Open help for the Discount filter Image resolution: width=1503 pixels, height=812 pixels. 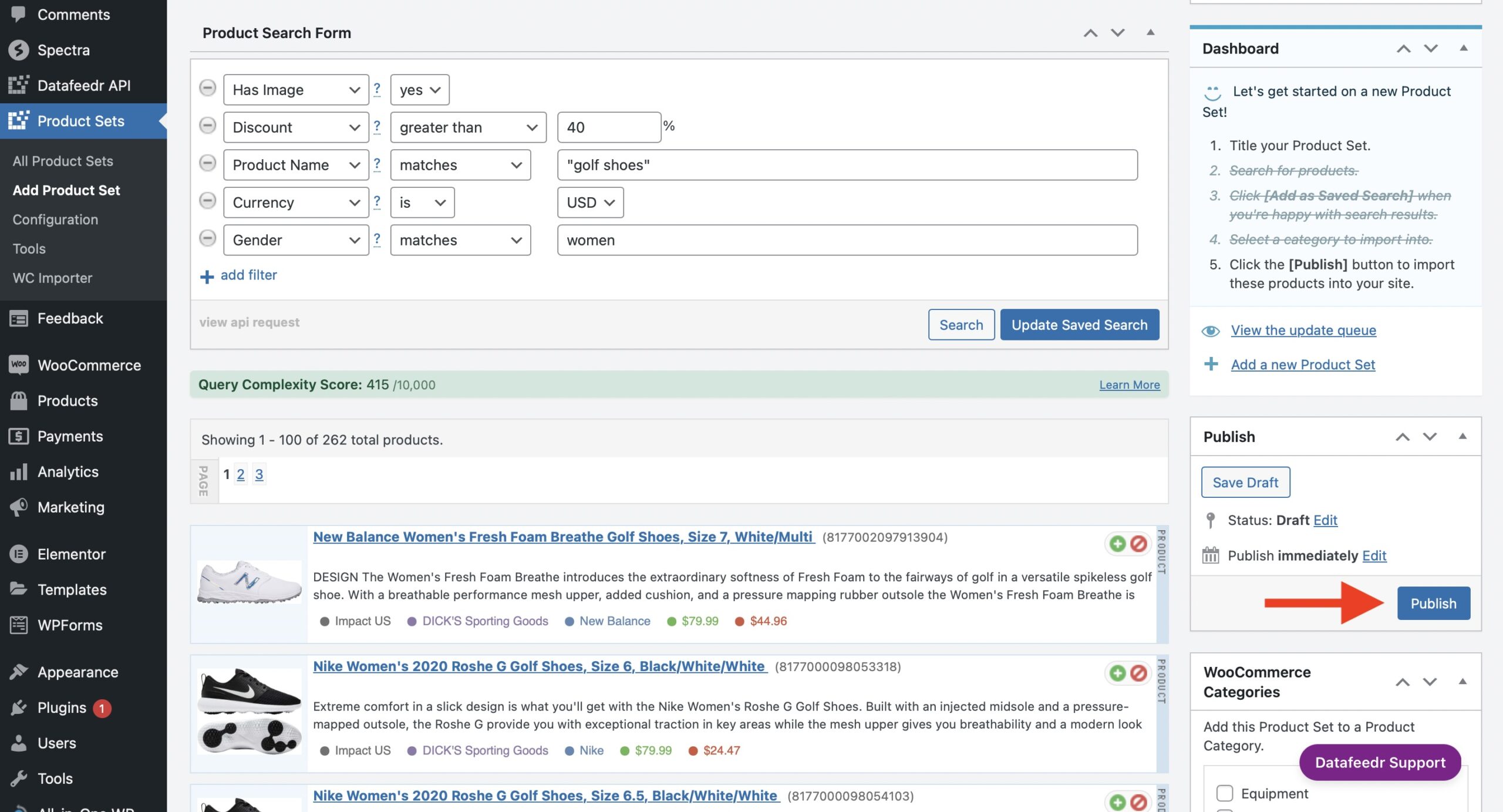point(377,127)
